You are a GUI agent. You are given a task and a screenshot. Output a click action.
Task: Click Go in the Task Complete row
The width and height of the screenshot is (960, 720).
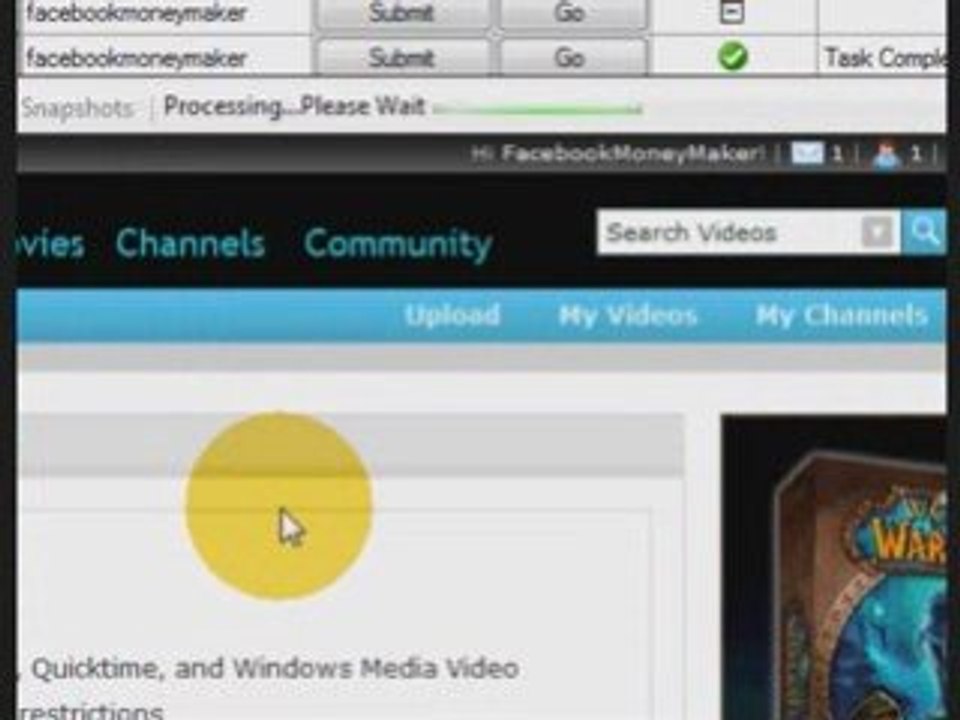click(x=570, y=58)
